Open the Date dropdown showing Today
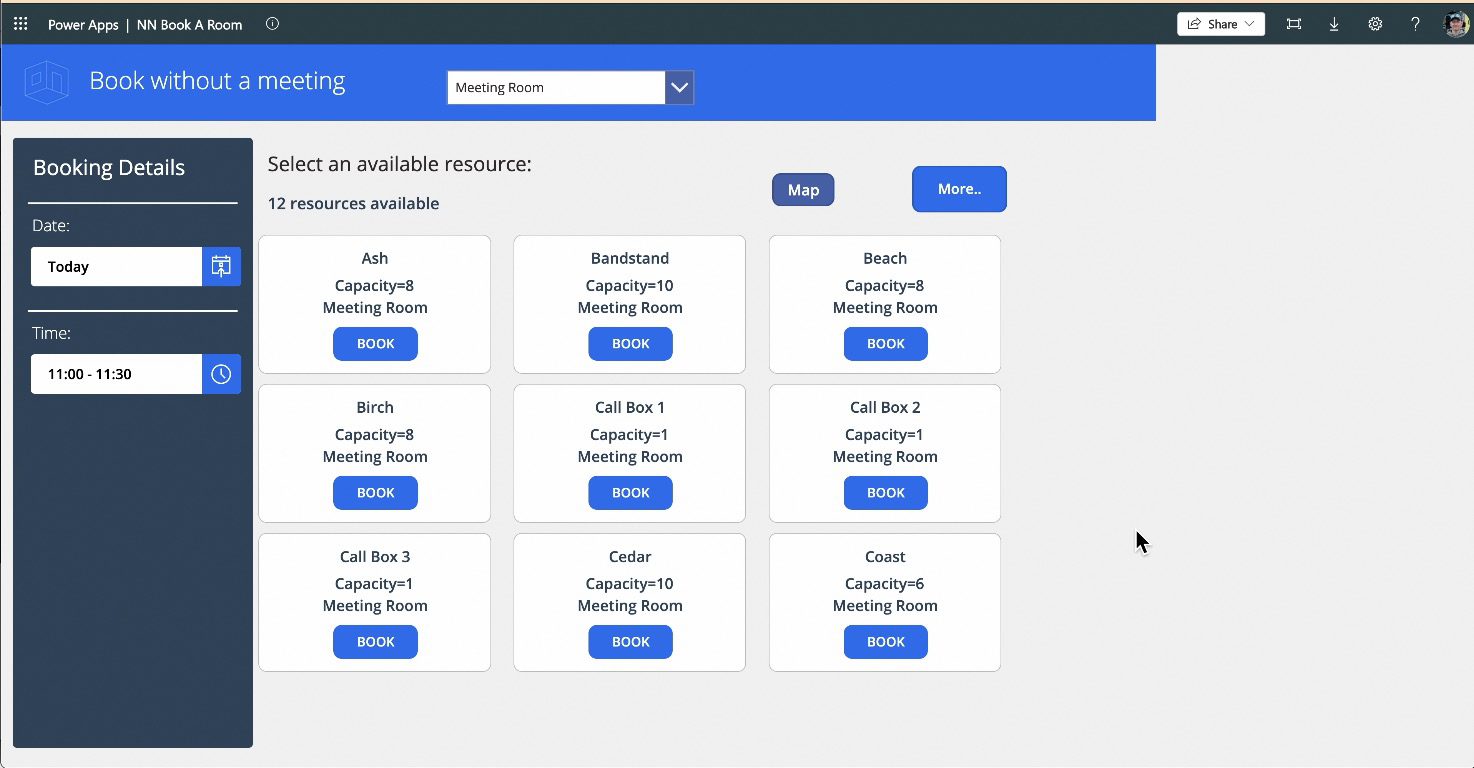The width and height of the screenshot is (1474, 768). point(115,266)
